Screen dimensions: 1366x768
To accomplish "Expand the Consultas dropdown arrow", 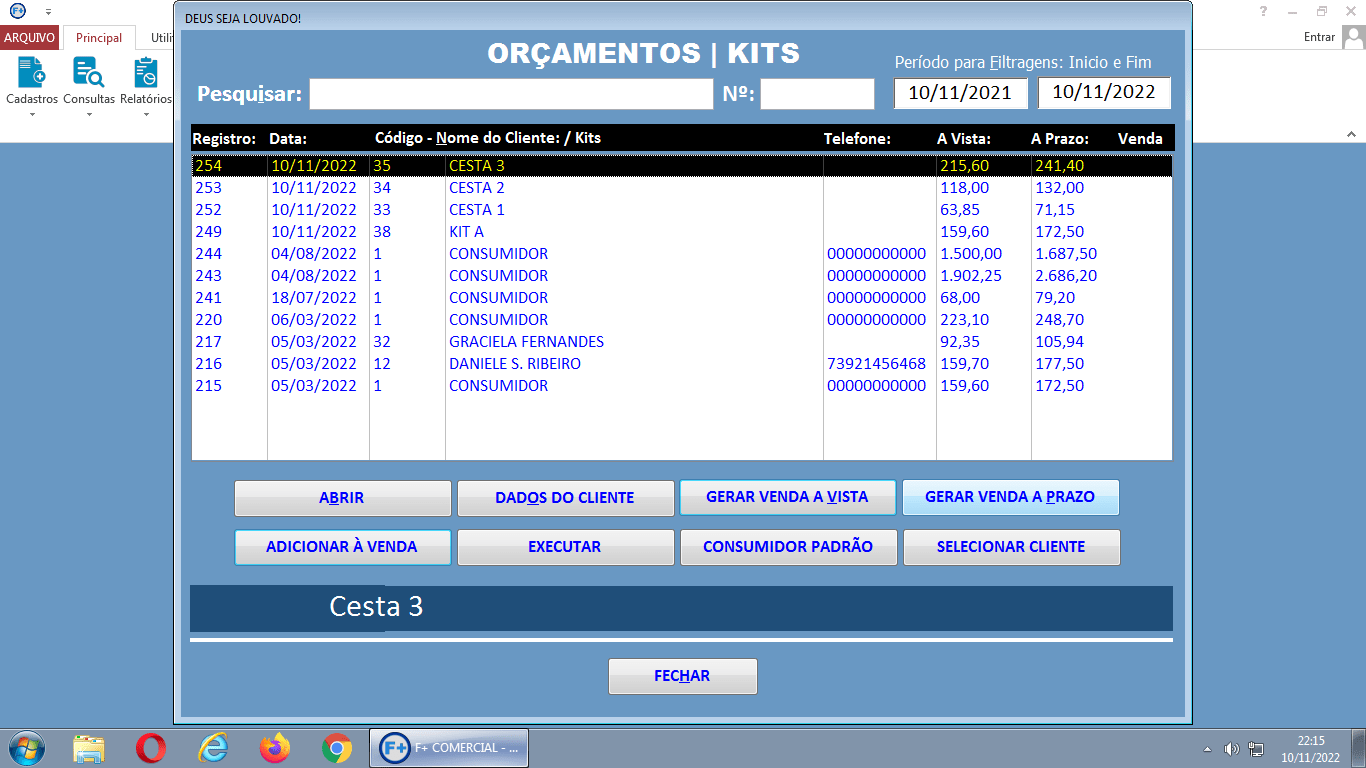I will [x=89, y=114].
